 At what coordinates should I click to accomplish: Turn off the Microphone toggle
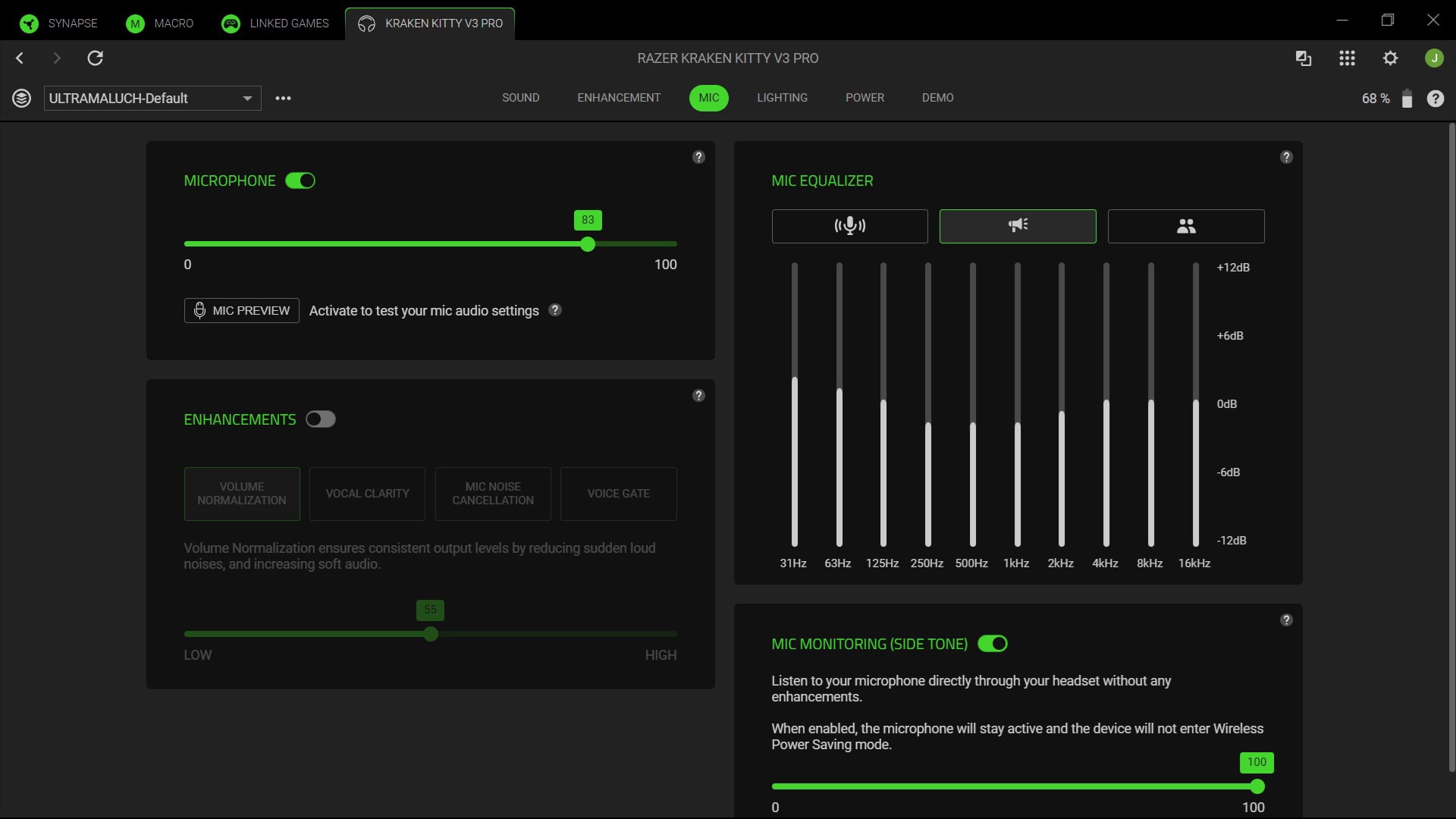pyautogui.click(x=300, y=180)
